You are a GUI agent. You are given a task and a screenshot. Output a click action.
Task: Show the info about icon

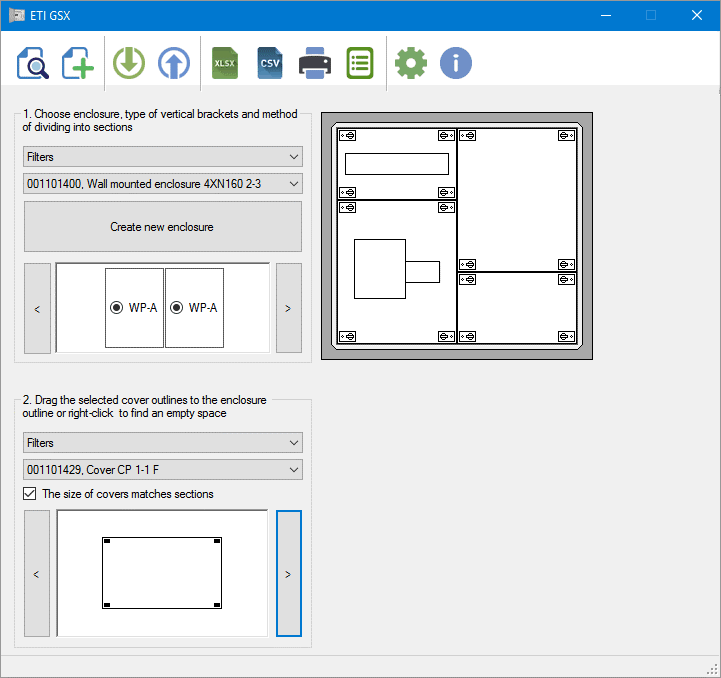[x=456, y=63]
